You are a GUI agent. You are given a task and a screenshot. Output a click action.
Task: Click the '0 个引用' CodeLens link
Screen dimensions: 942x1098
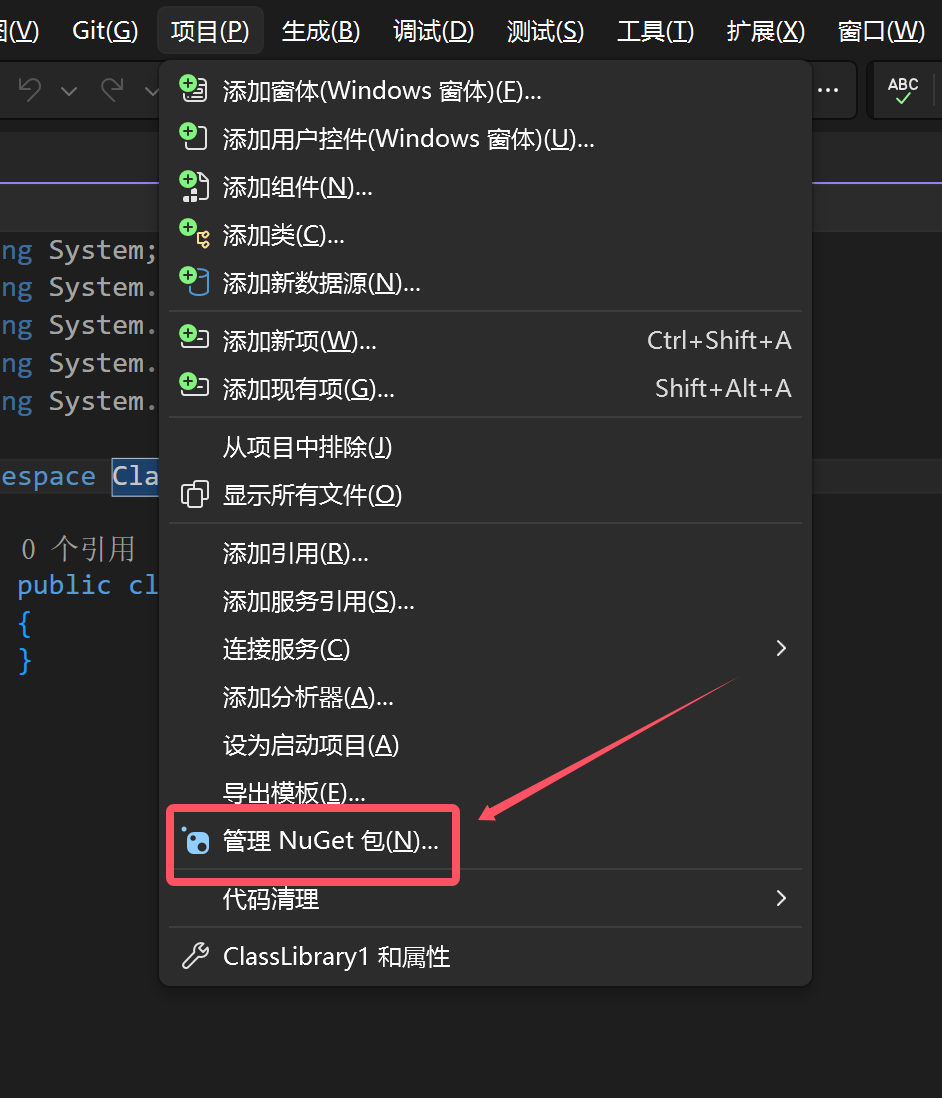tap(78, 548)
